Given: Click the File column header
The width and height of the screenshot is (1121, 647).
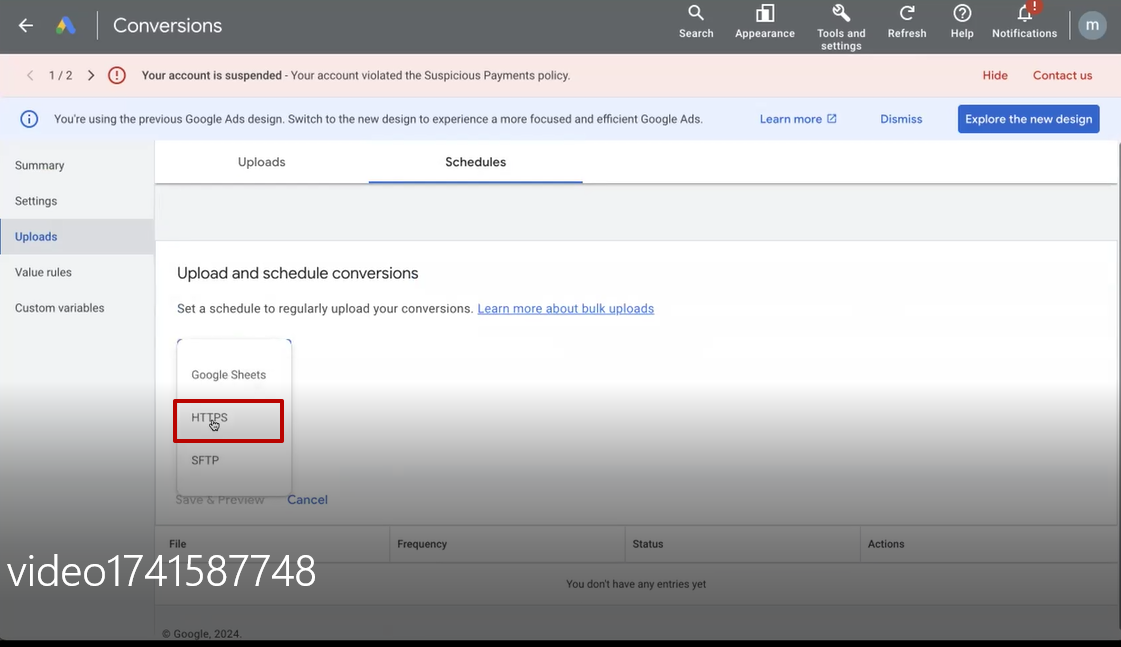Looking at the screenshot, I should [177, 544].
